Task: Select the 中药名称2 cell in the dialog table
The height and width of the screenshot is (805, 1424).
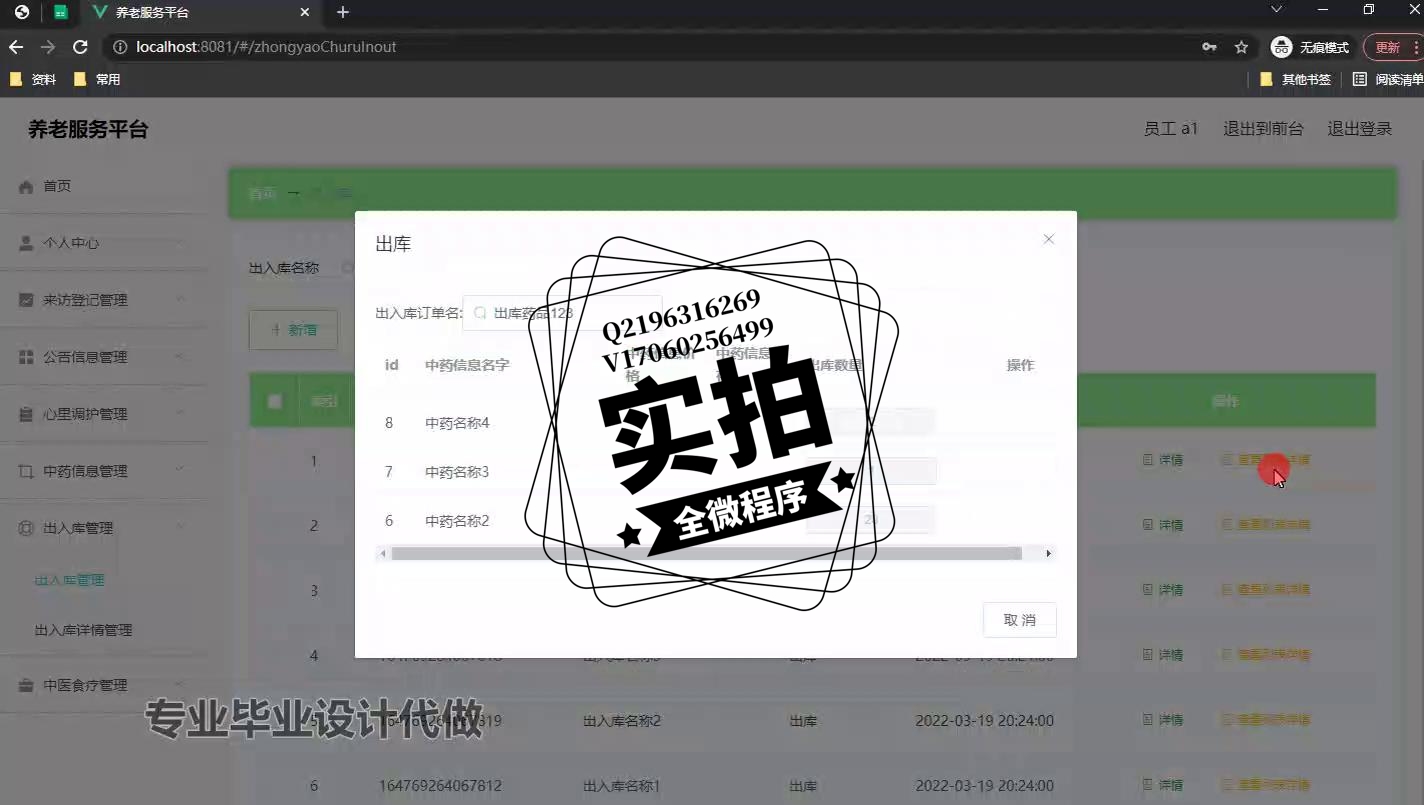Action: (457, 521)
